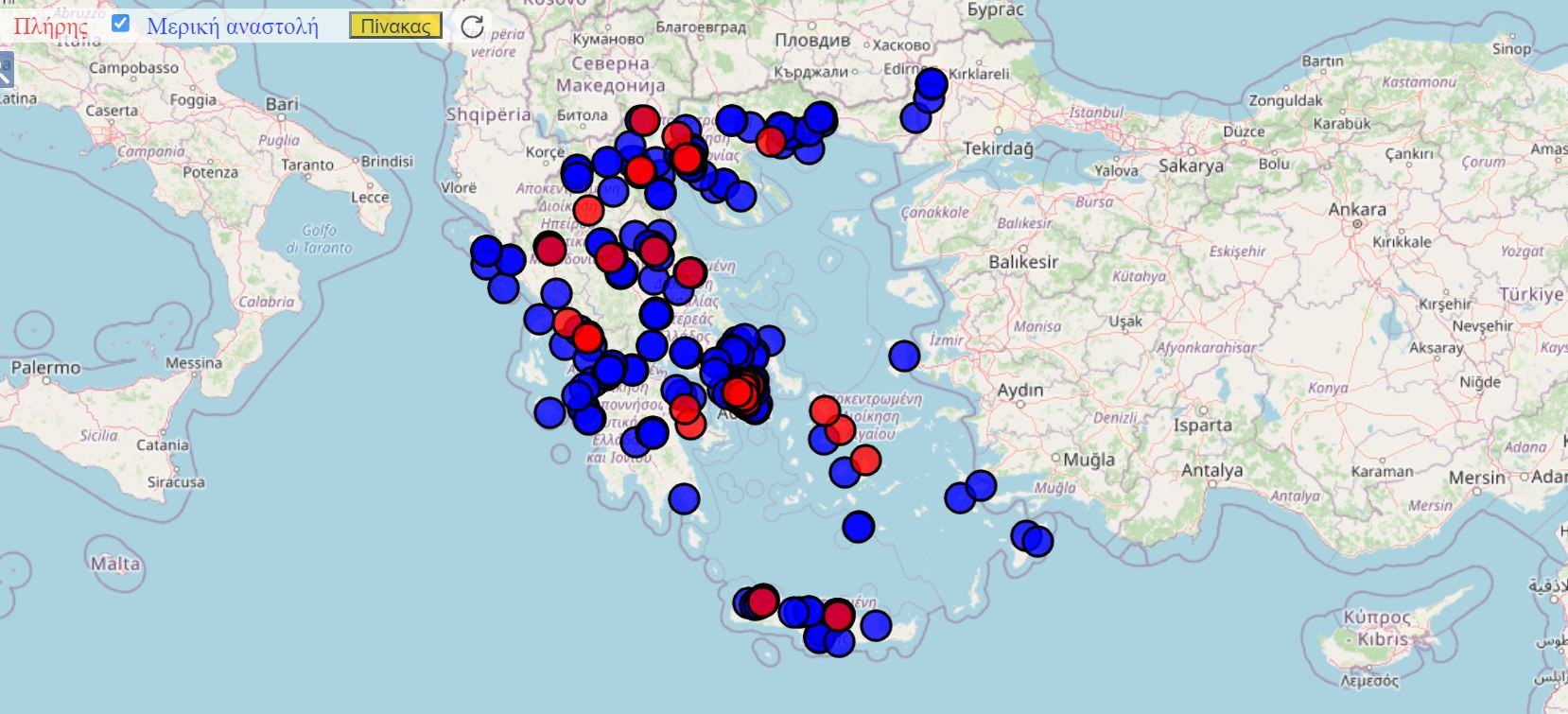
Task: Select the isolated blue marker north of Crete
Action: [858, 526]
